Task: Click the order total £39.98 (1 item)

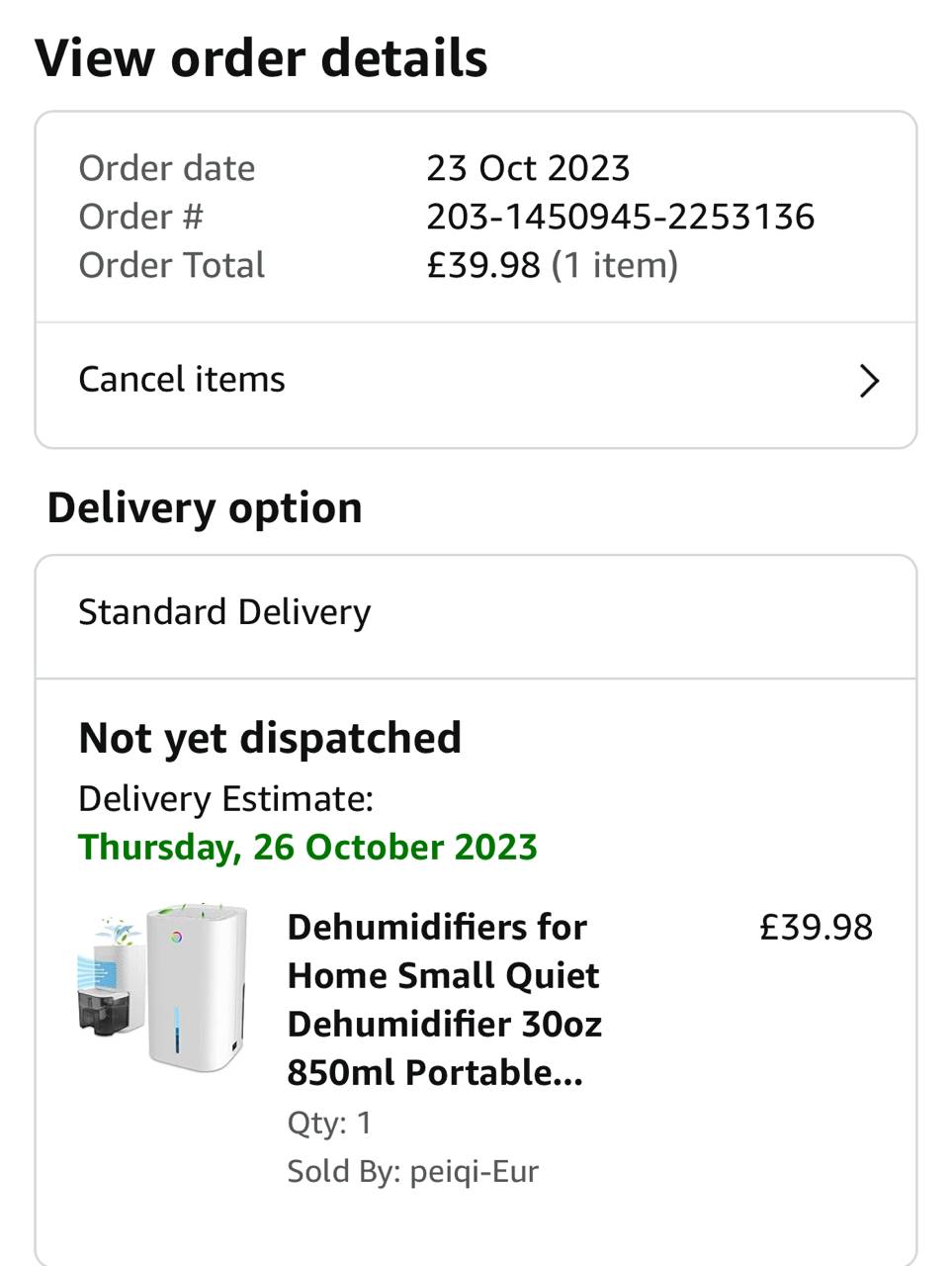Action: pyautogui.click(x=552, y=265)
